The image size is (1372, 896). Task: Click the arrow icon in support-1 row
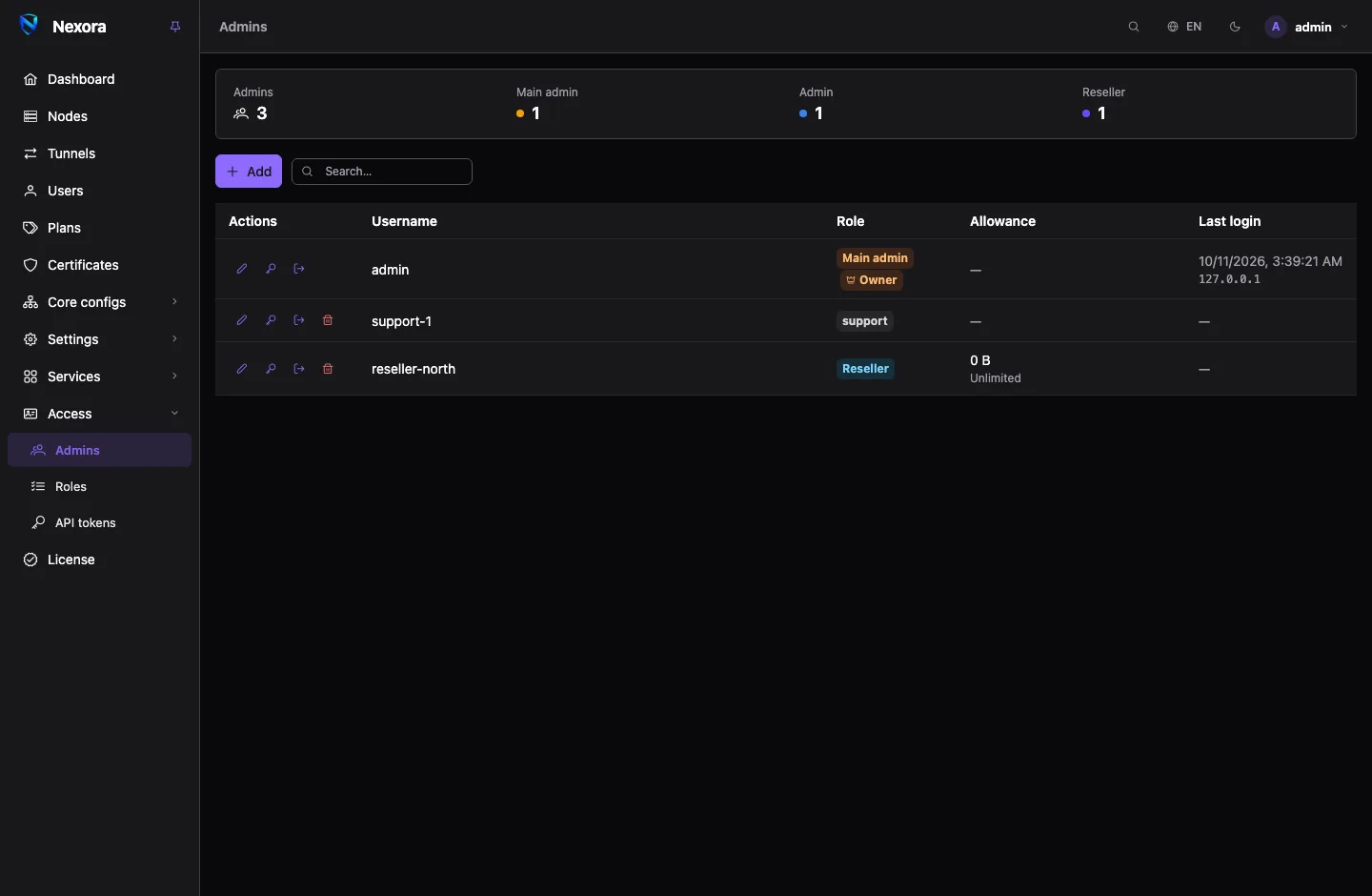click(x=299, y=320)
